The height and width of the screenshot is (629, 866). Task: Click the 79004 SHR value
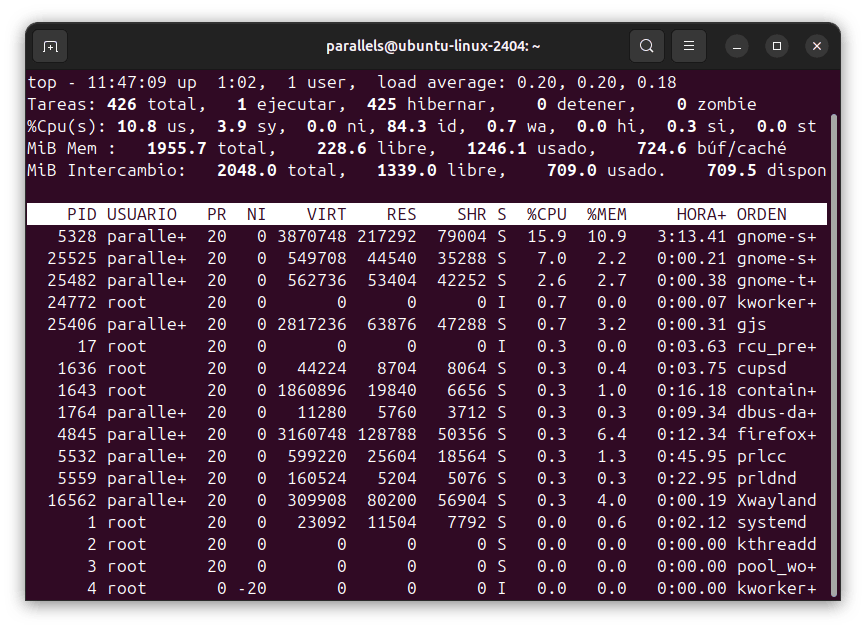(x=462, y=236)
